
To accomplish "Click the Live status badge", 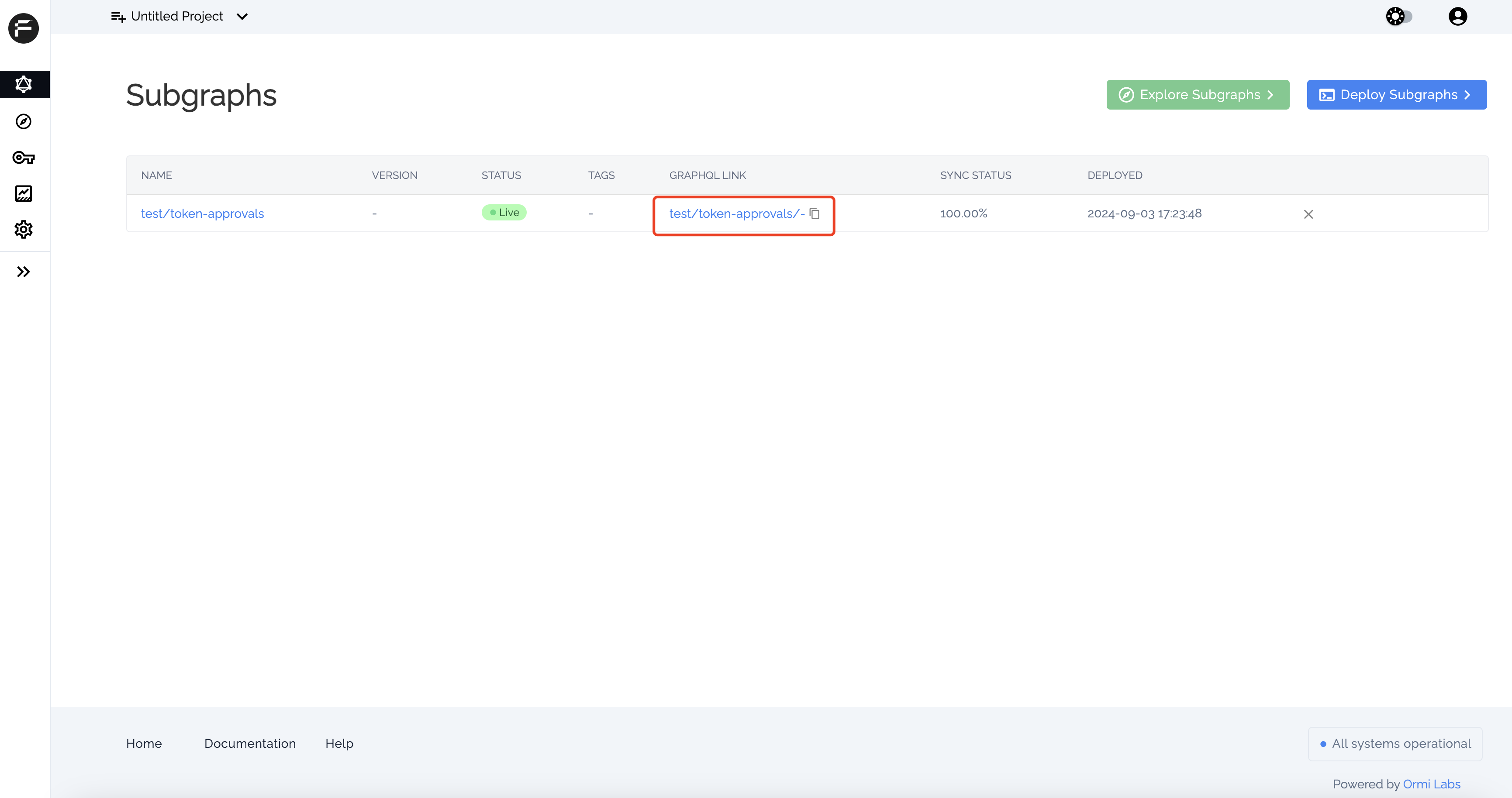I will click(504, 213).
